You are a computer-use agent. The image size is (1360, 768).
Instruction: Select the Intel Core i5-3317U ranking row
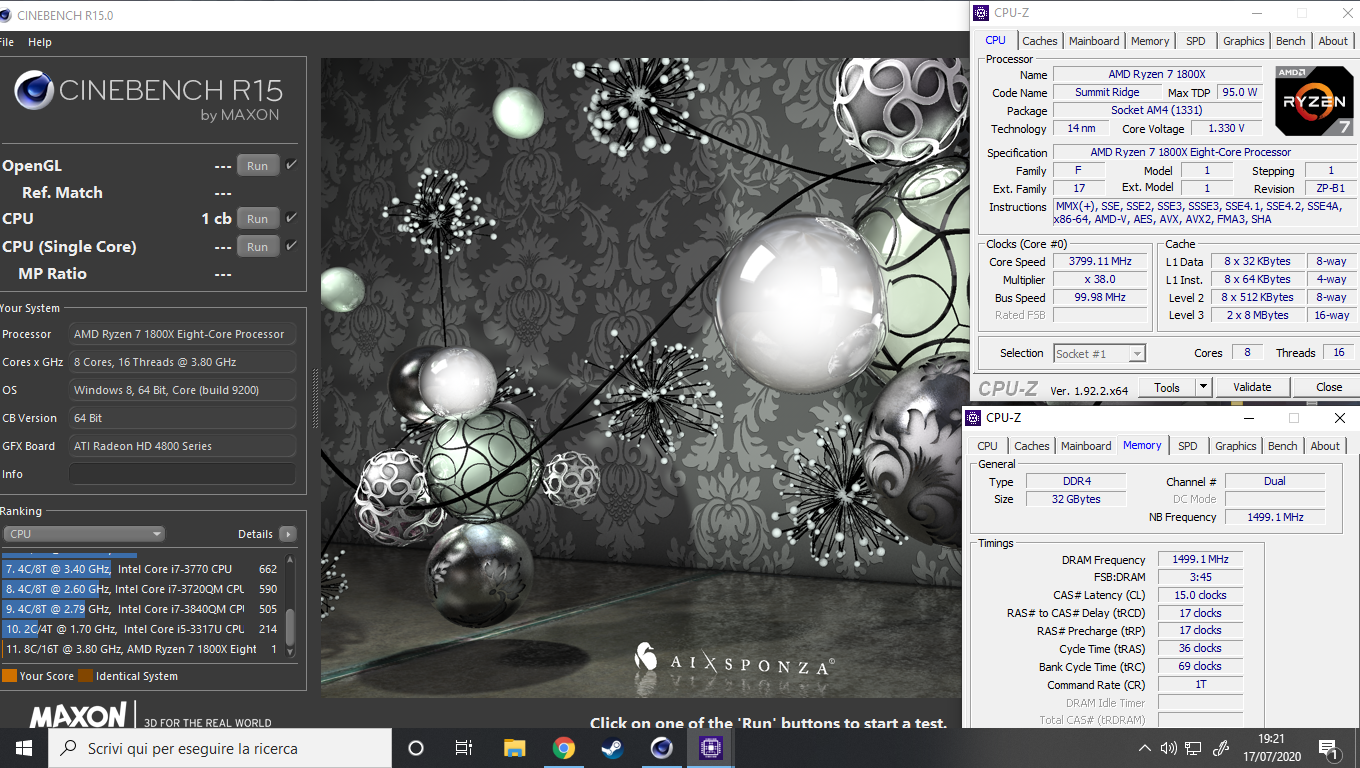coord(142,629)
